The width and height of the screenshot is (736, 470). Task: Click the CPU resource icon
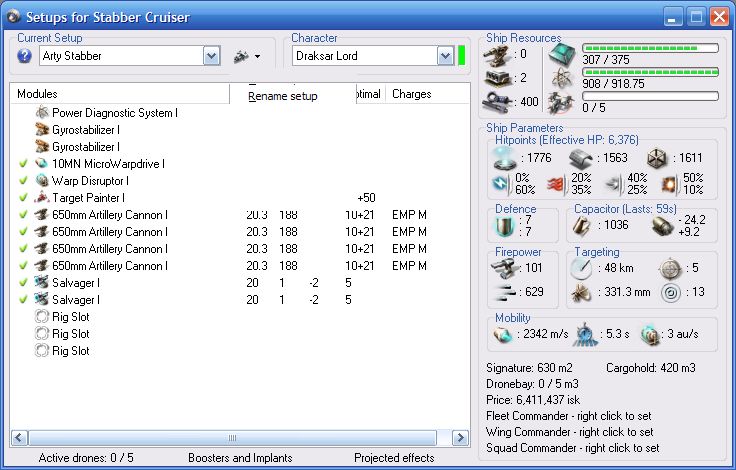(x=562, y=55)
